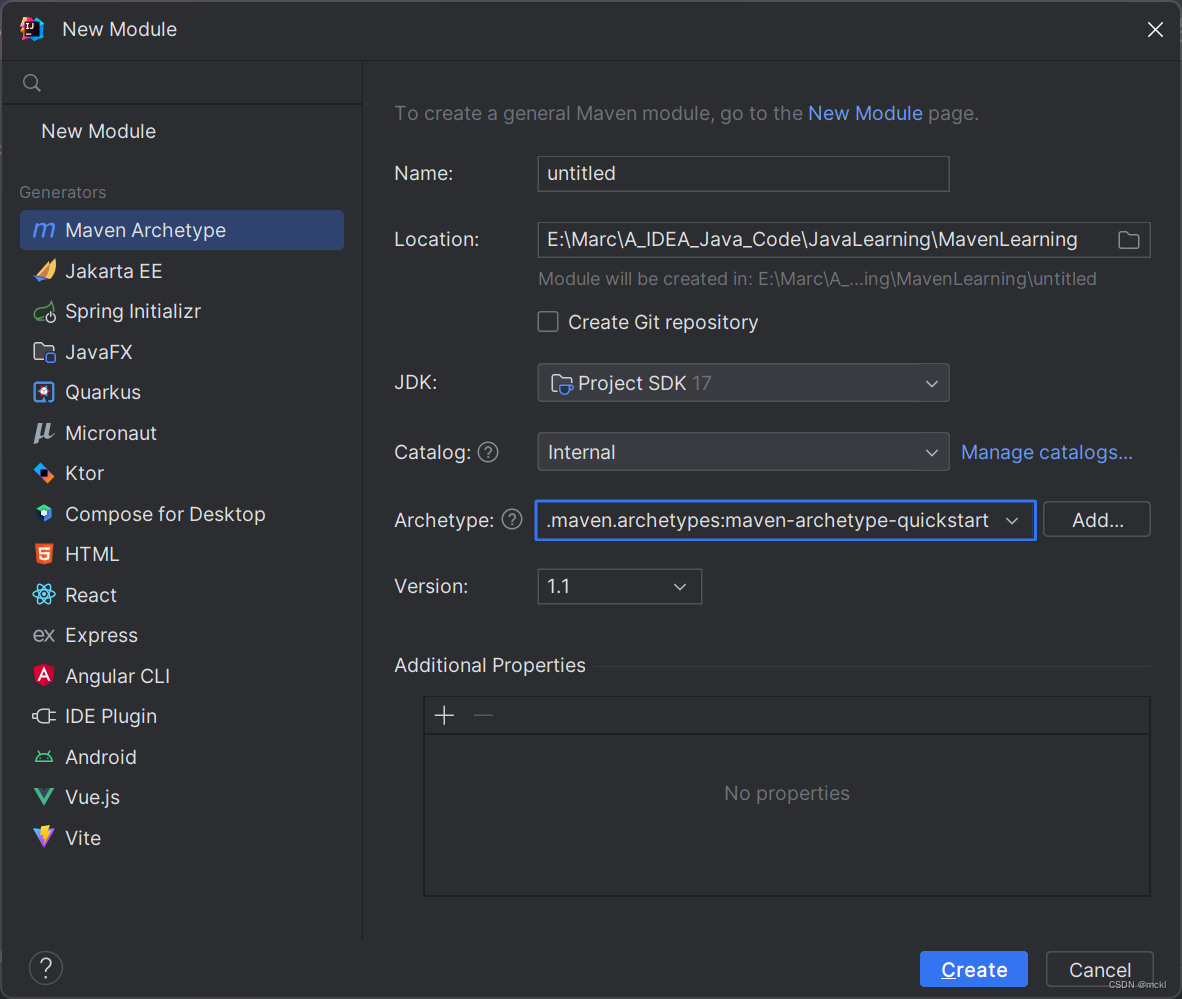Screen dimensions: 1182x999
Task: Click the Add... archetype button
Action: 1097,519
